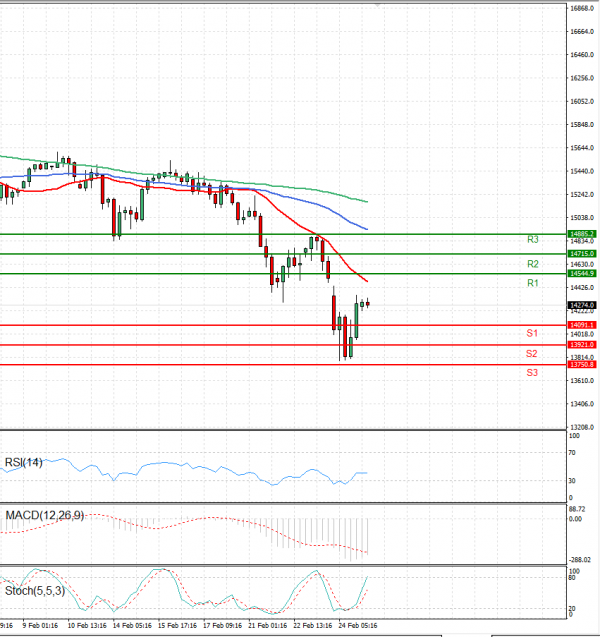The image size is (600, 637).
Task: Click the 88.72 value on MACD scale
Action: pos(577,509)
